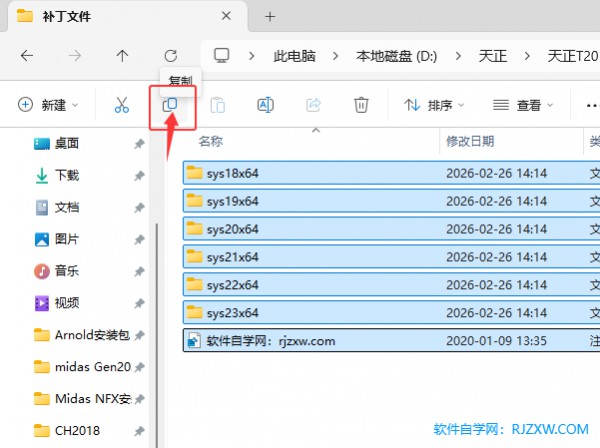Select the 补丁文件 tab
Viewport: 600px width, 448px height.
click(x=127, y=16)
